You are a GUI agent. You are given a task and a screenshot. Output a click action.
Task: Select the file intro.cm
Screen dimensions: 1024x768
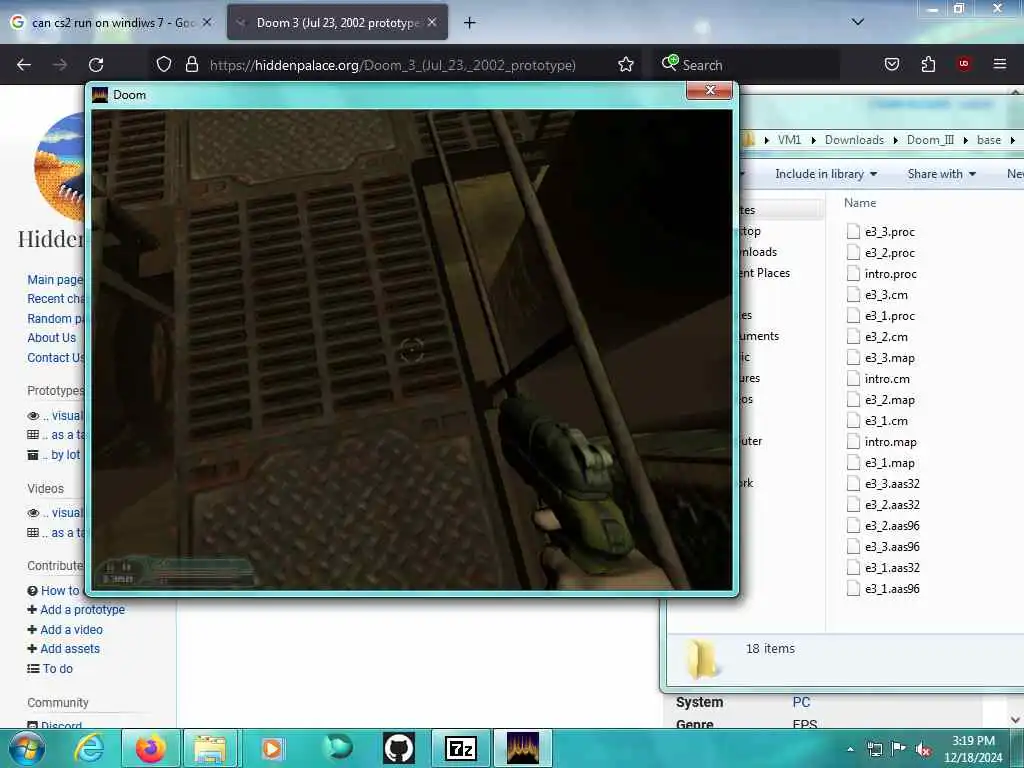[x=879, y=379]
